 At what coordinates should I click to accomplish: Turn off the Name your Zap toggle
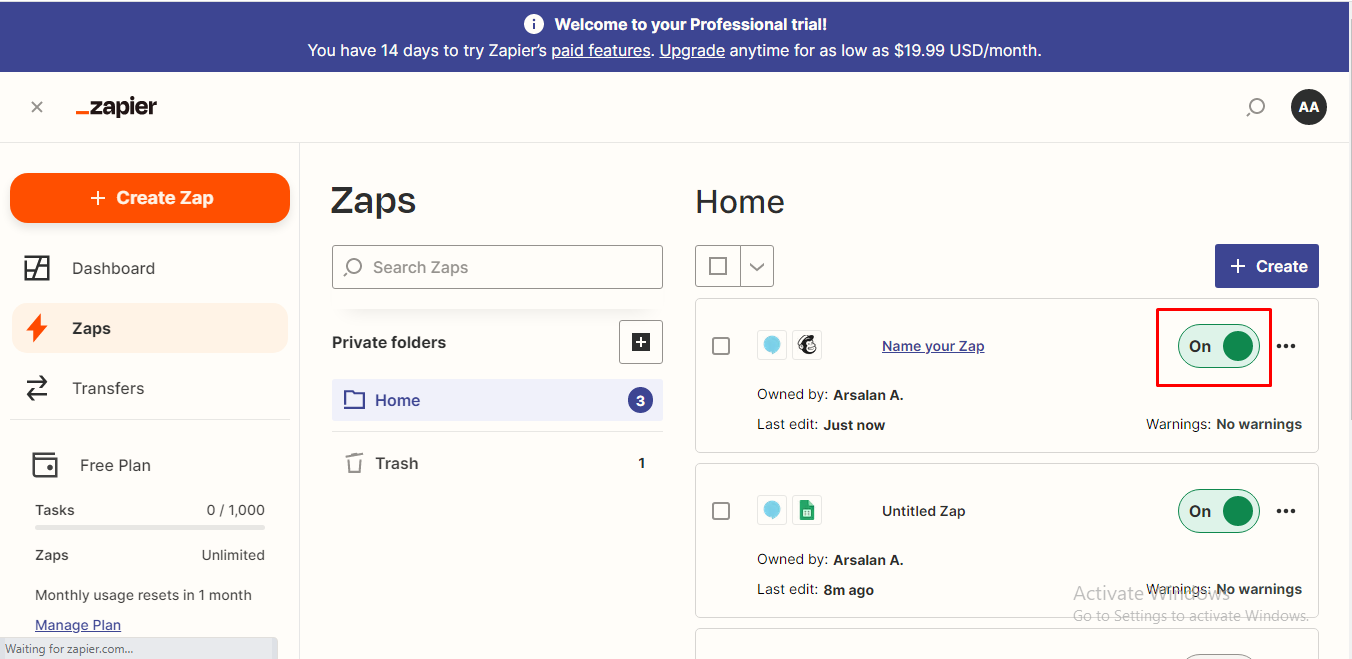[1218, 346]
